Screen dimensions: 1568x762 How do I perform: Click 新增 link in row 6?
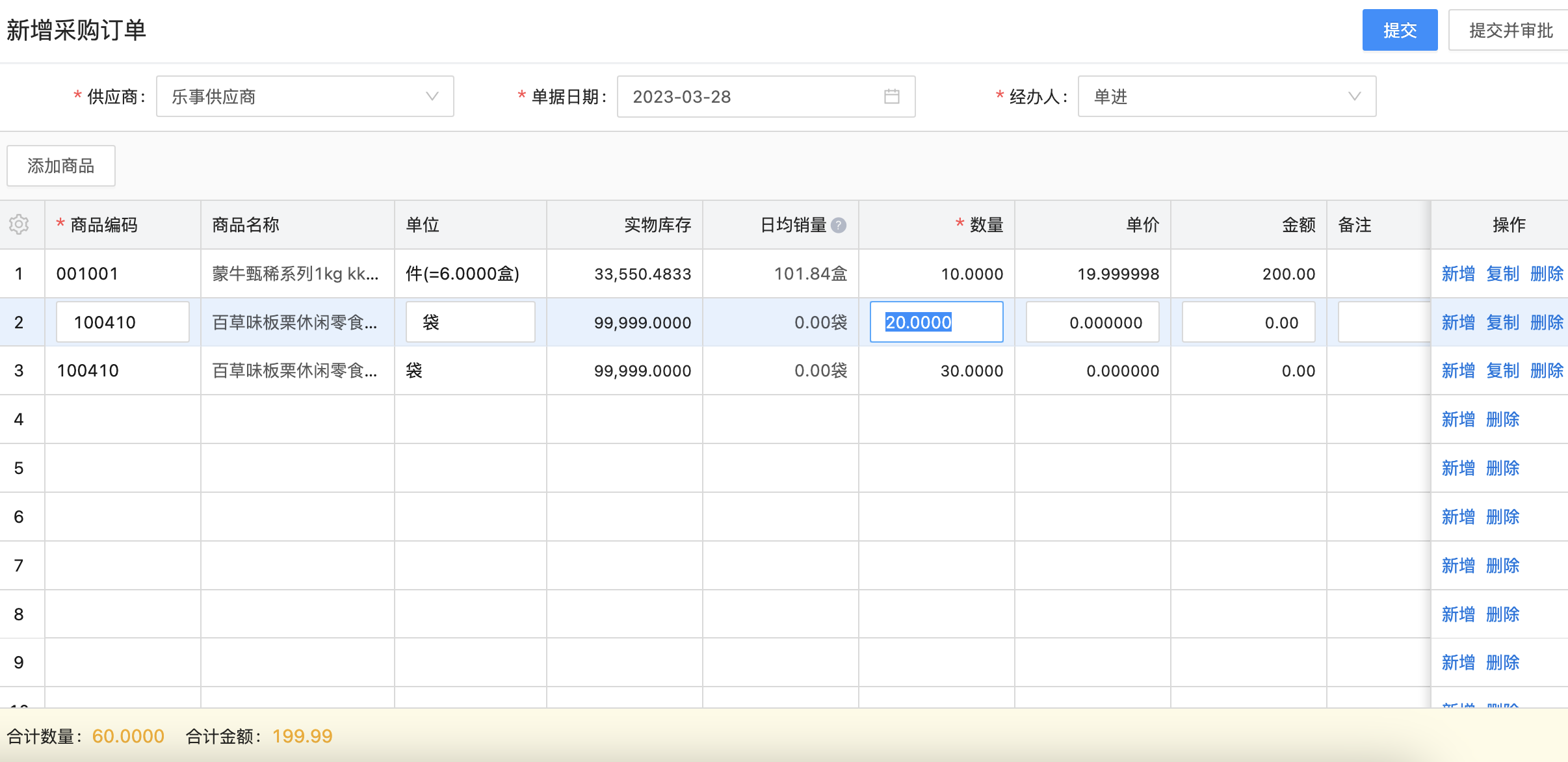click(x=1458, y=517)
